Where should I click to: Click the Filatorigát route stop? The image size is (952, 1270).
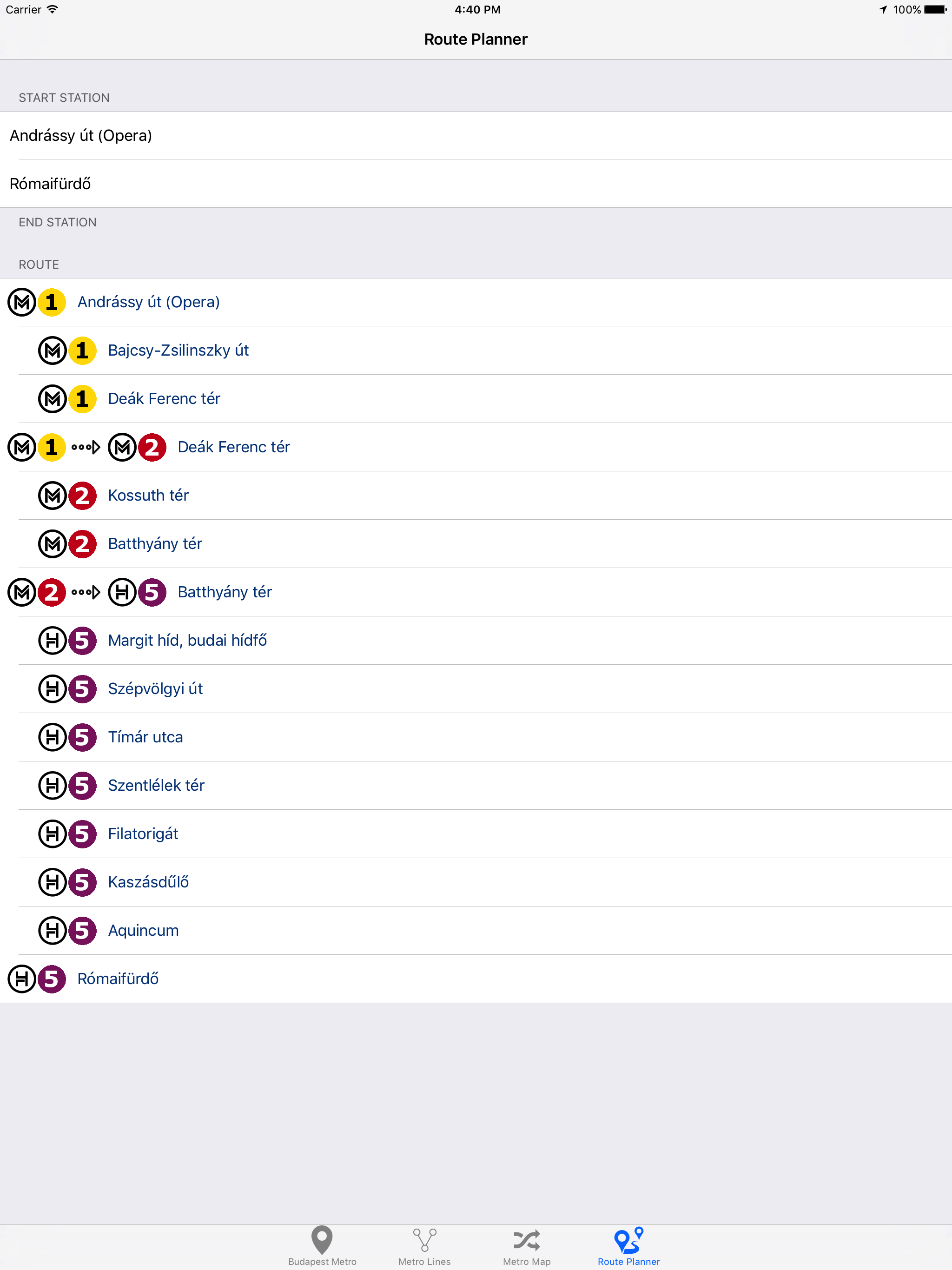click(143, 833)
